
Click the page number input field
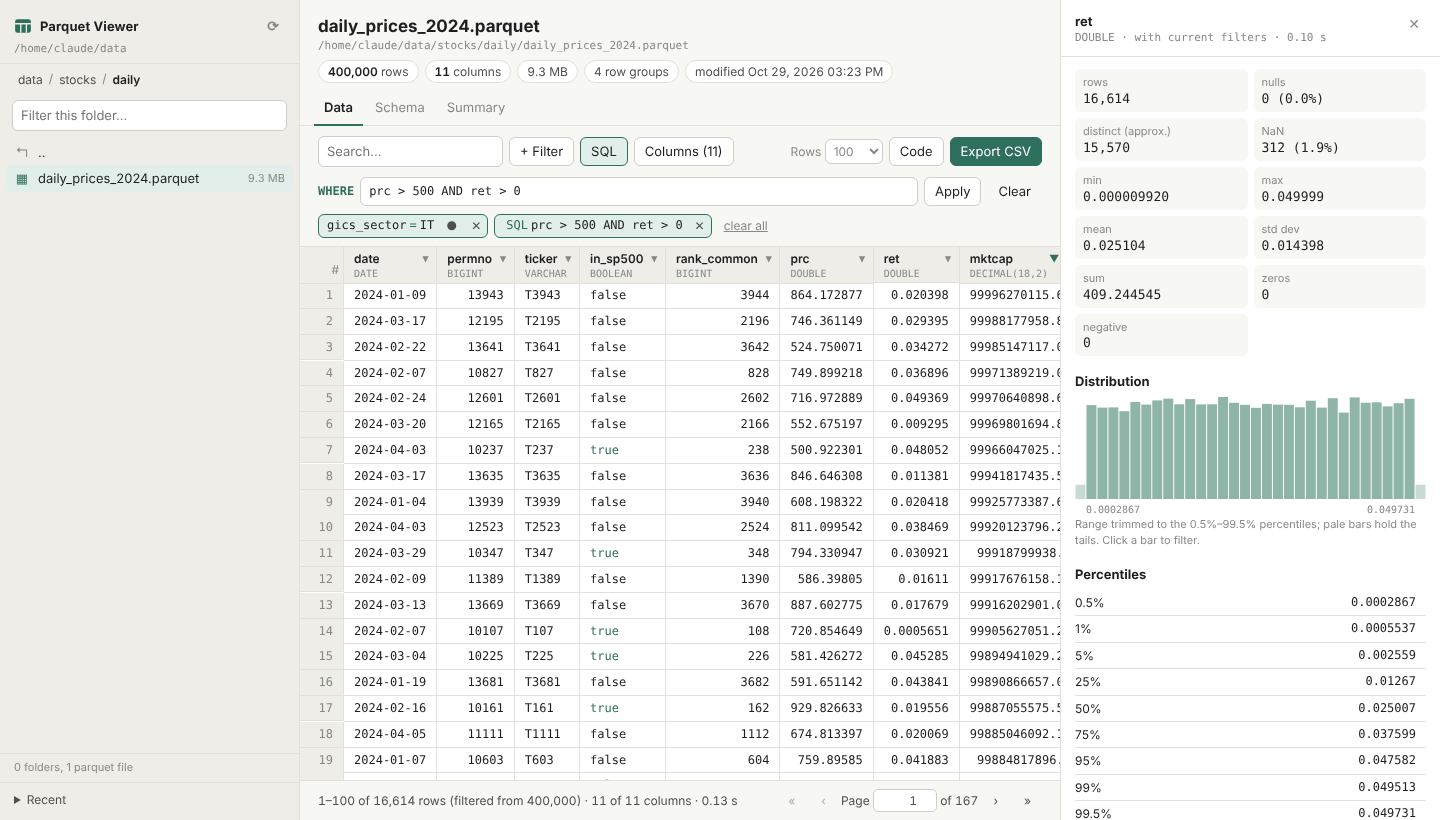(905, 801)
